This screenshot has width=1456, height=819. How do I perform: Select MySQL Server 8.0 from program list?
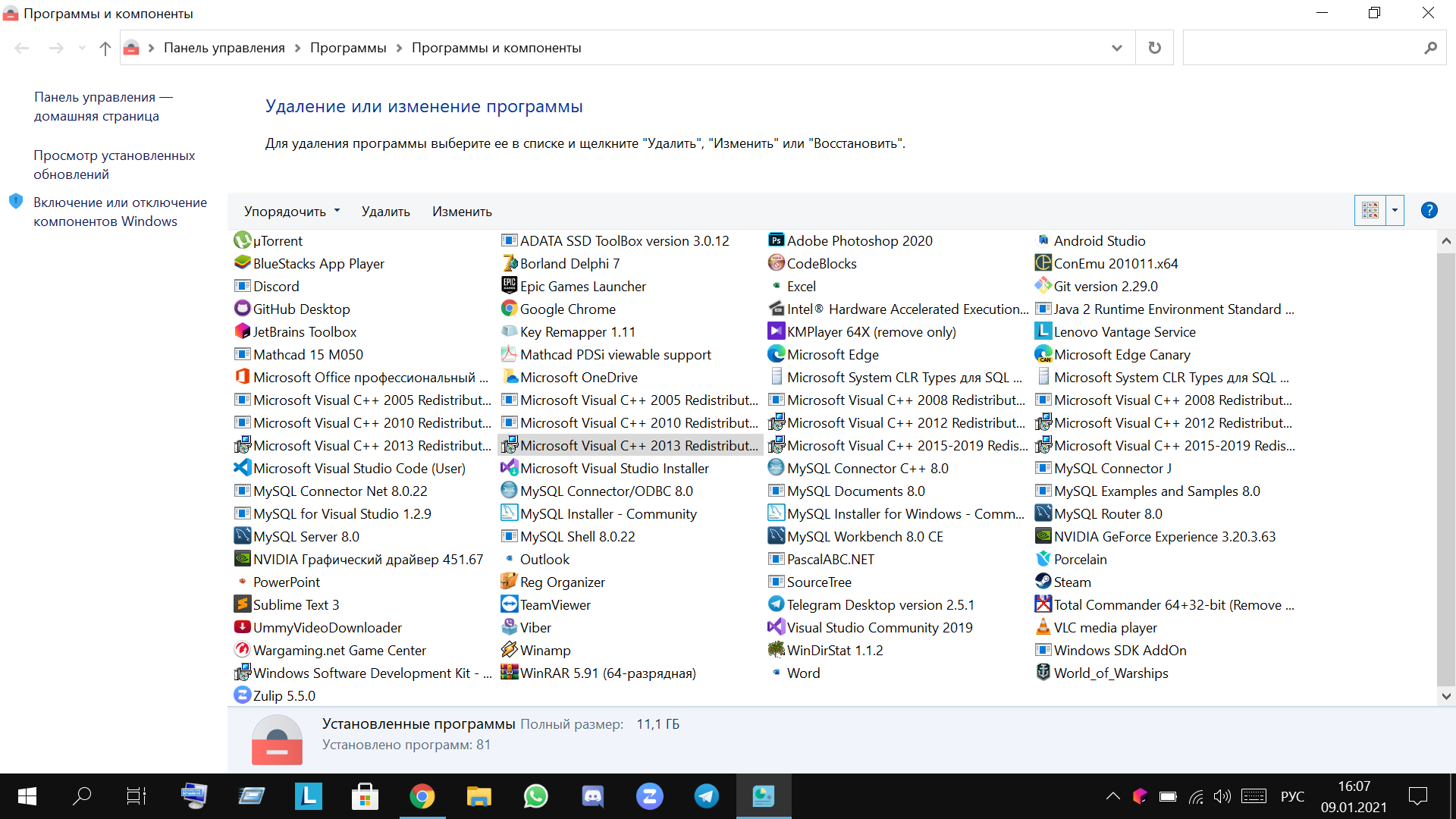click(x=305, y=536)
